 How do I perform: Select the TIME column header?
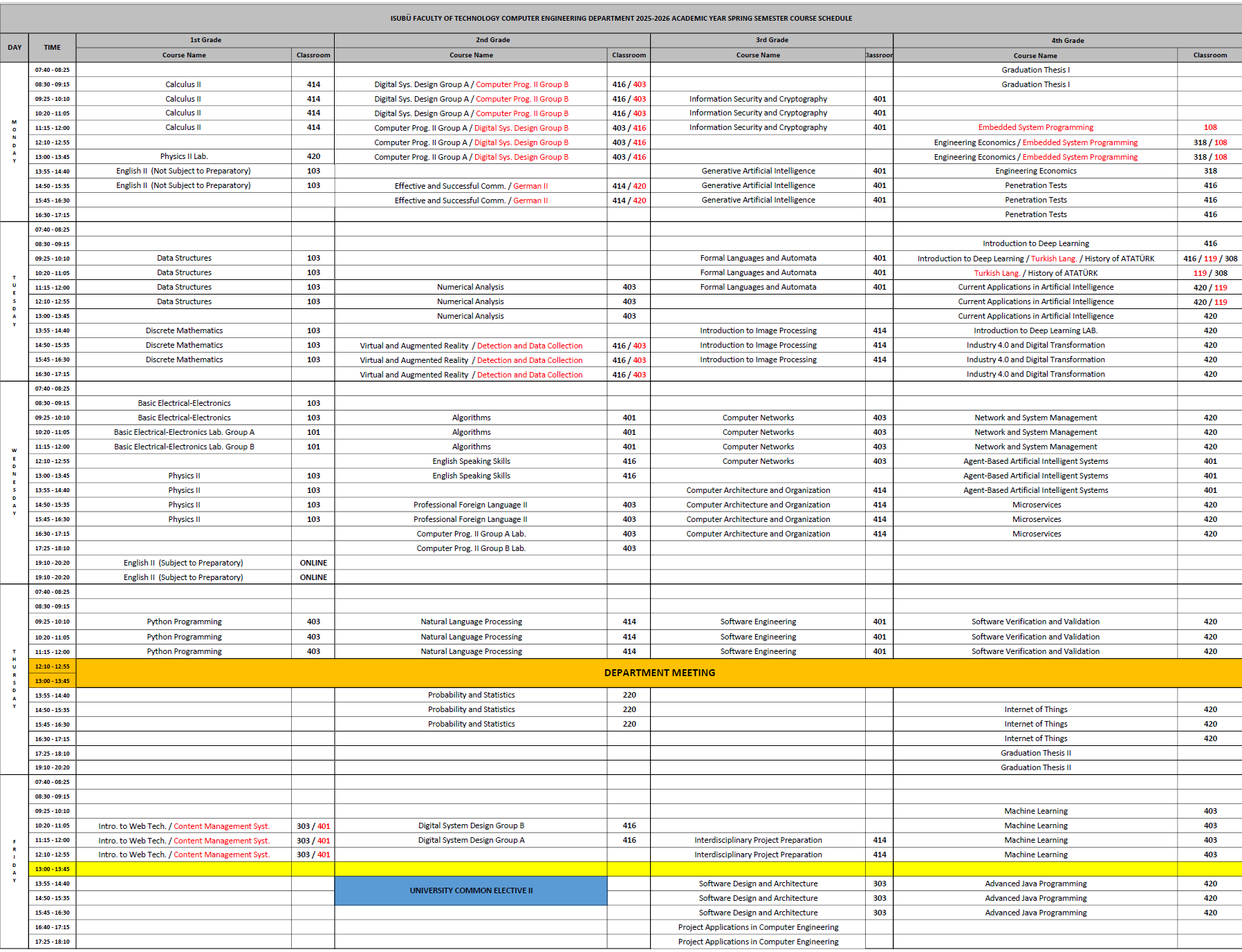pyautogui.click(x=53, y=48)
